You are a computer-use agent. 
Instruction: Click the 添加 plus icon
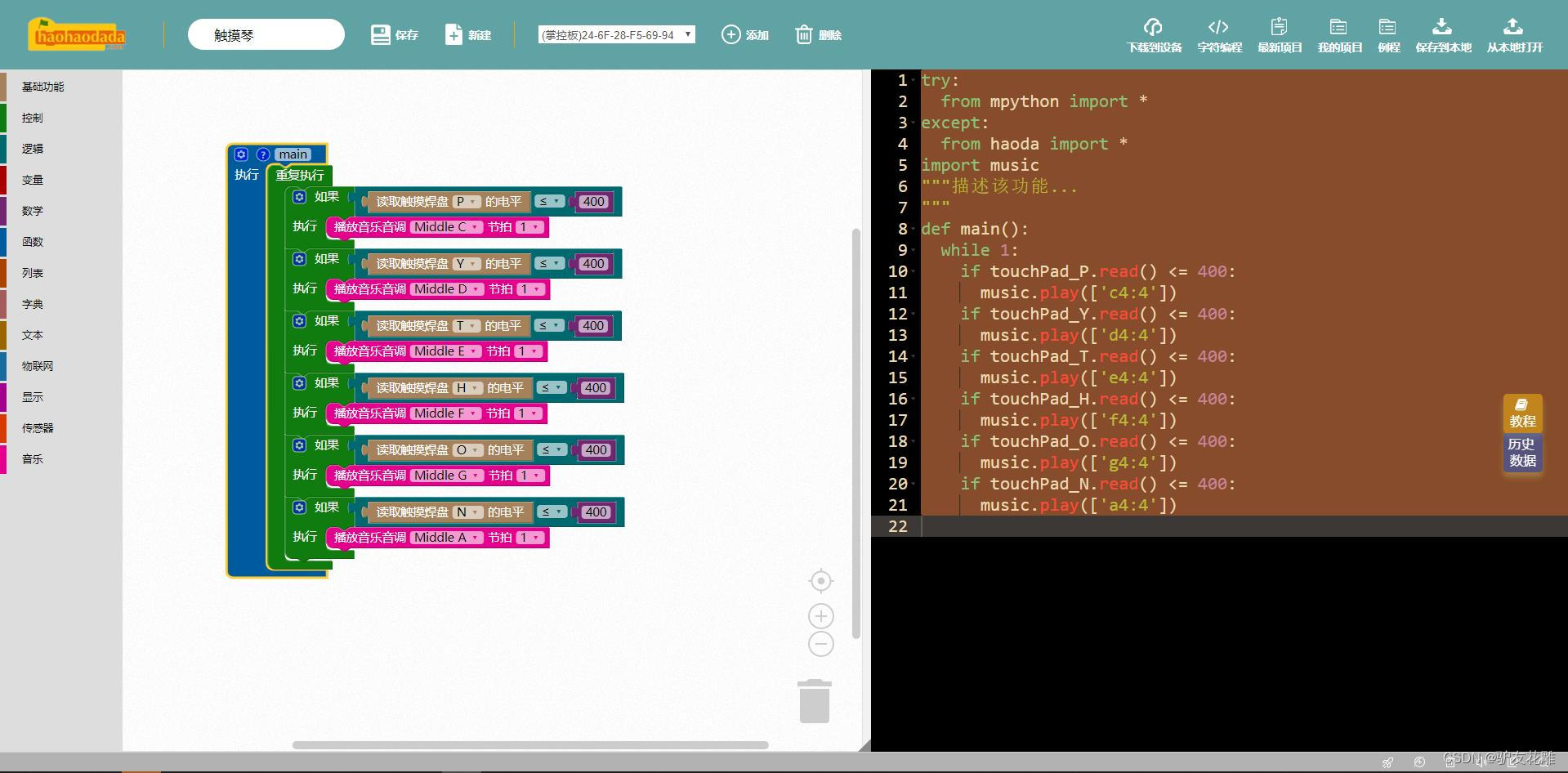pos(730,34)
